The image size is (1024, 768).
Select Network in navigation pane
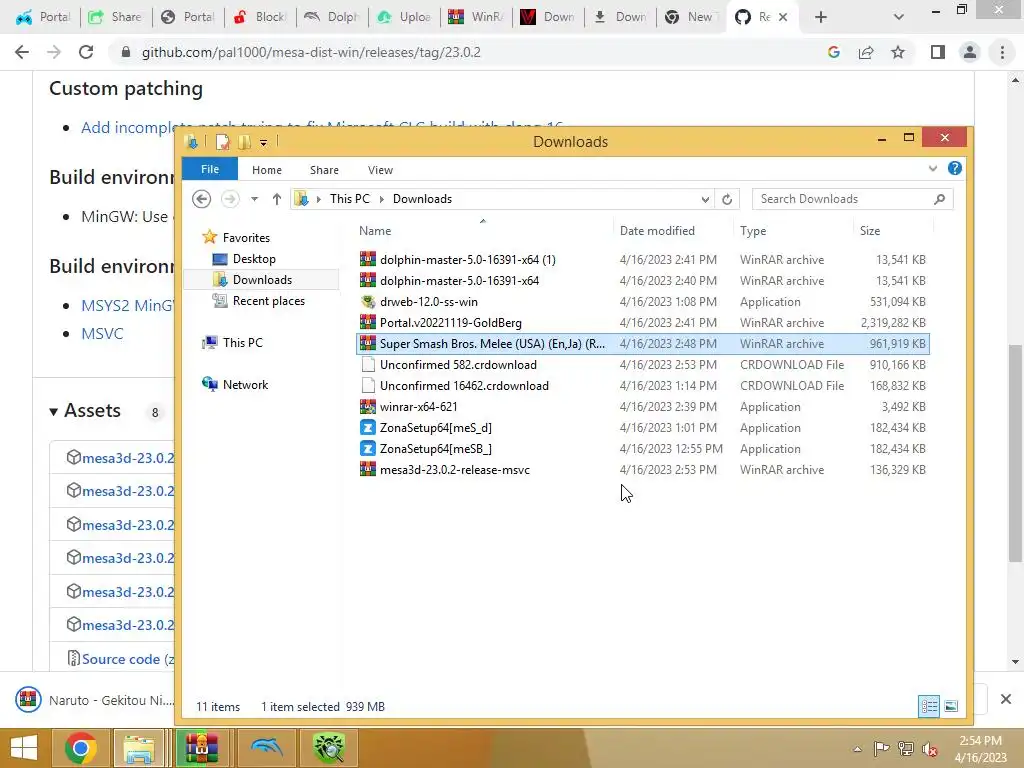[245, 385]
